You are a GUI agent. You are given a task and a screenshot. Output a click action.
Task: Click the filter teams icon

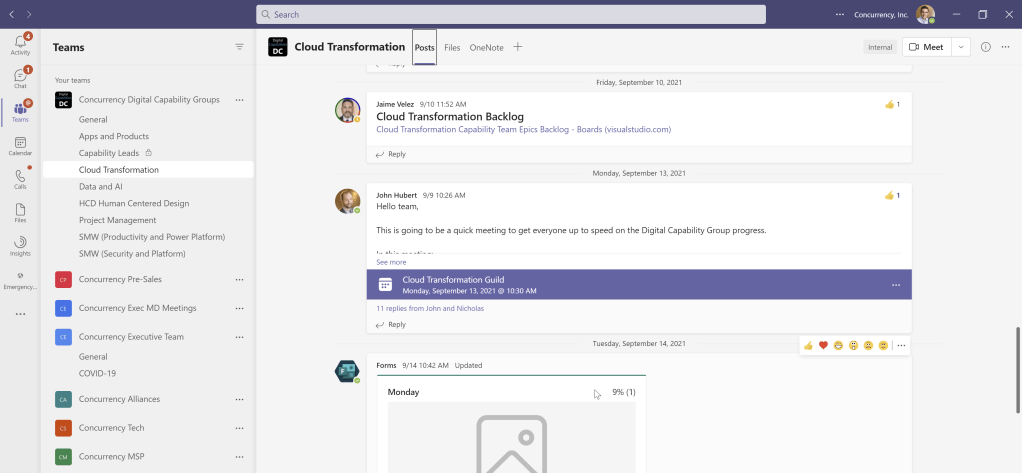tap(239, 47)
